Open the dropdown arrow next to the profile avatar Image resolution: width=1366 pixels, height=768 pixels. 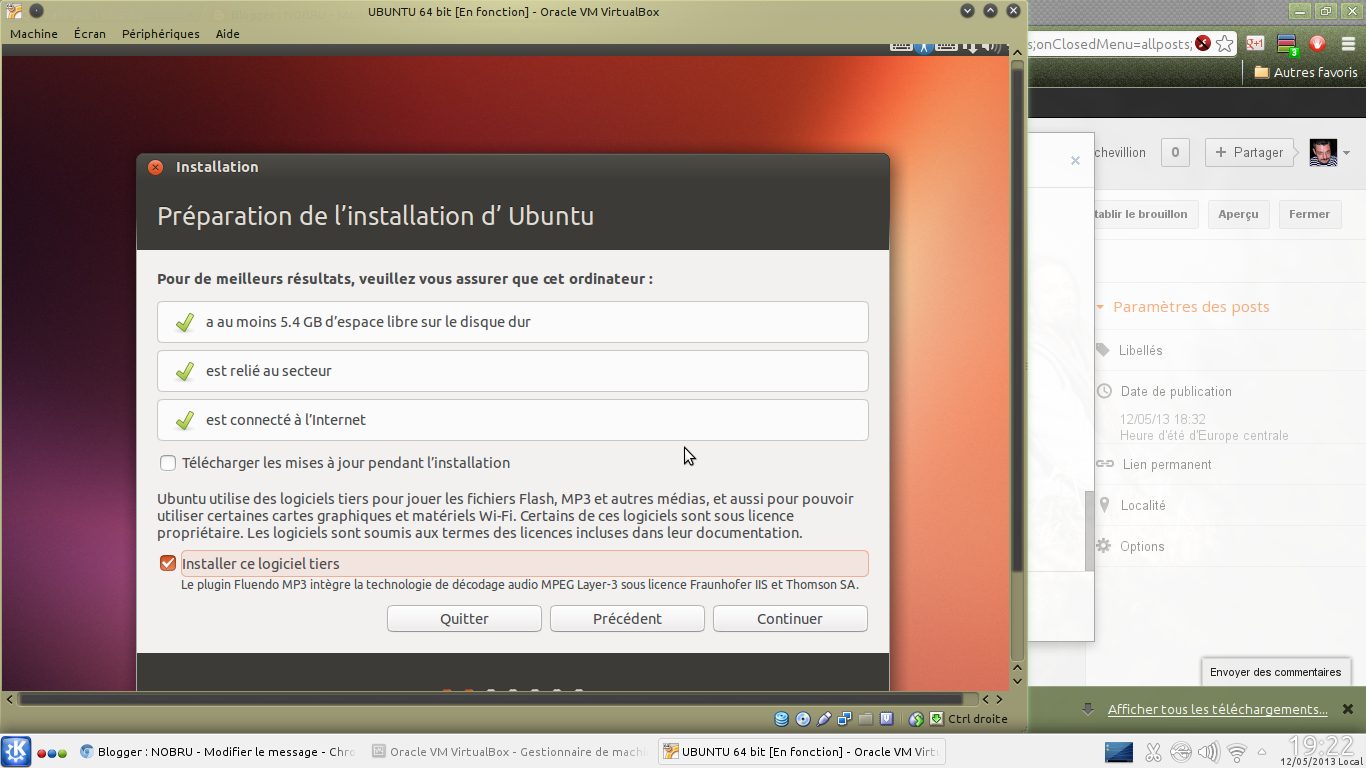tap(1346, 153)
